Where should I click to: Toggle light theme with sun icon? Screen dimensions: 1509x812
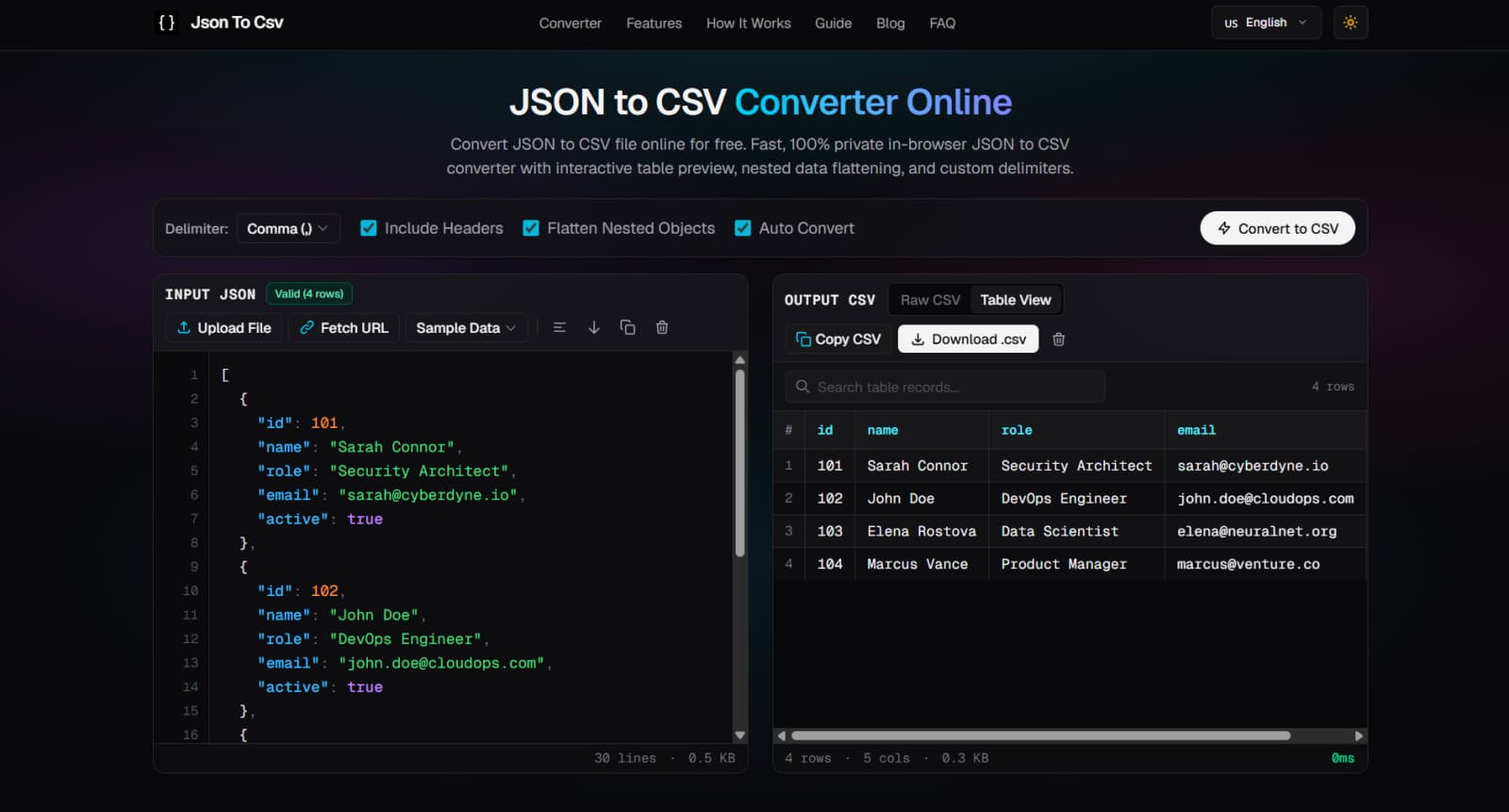pos(1351,23)
